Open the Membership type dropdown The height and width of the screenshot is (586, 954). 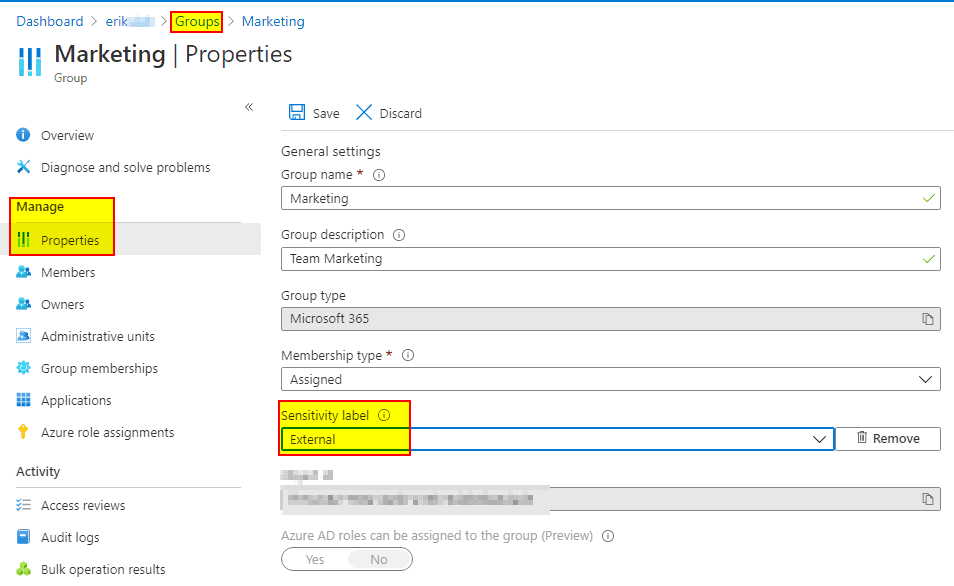tap(610, 379)
